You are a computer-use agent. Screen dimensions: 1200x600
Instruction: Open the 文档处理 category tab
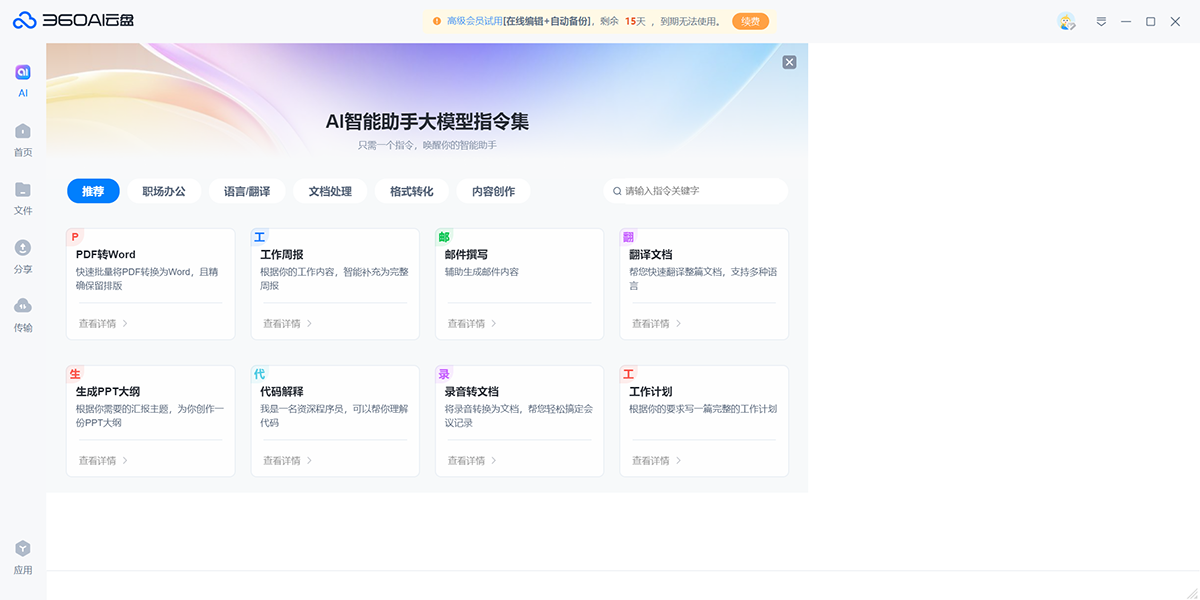(329, 191)
